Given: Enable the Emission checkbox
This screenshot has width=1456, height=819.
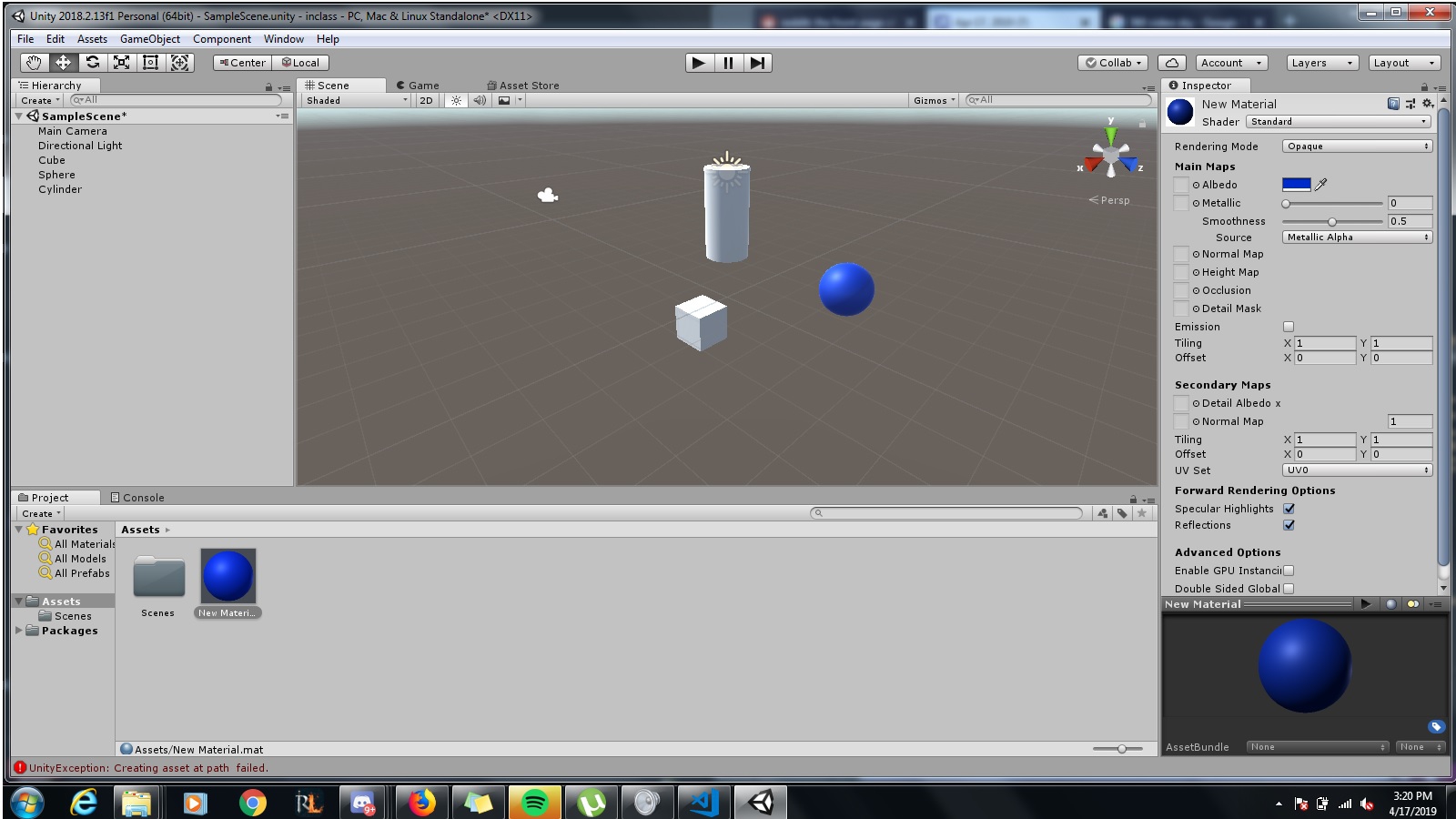Looking at the screenshot, I should (1289, 327).
